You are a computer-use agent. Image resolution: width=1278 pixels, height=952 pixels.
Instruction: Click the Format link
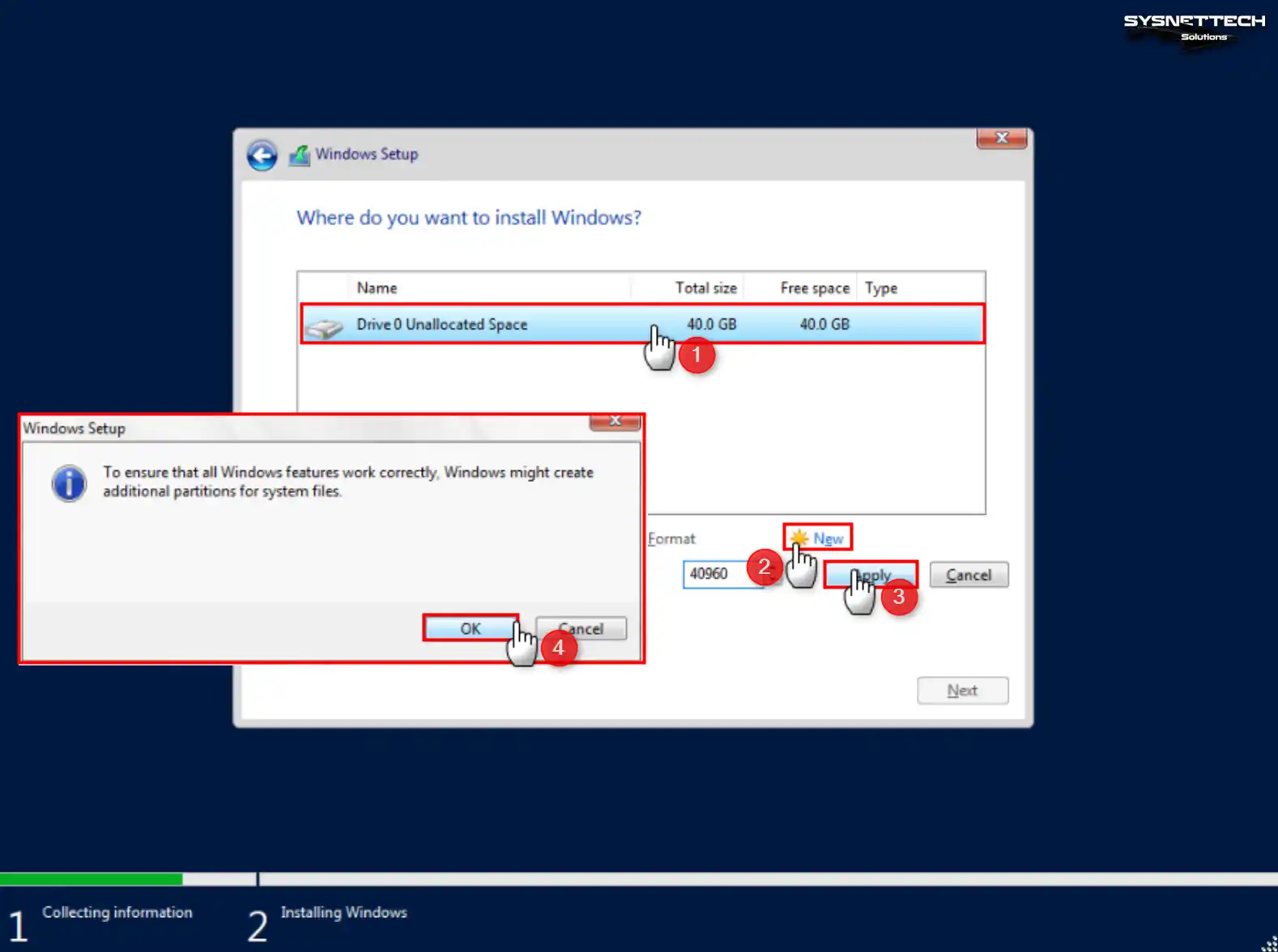pos(671,539)
